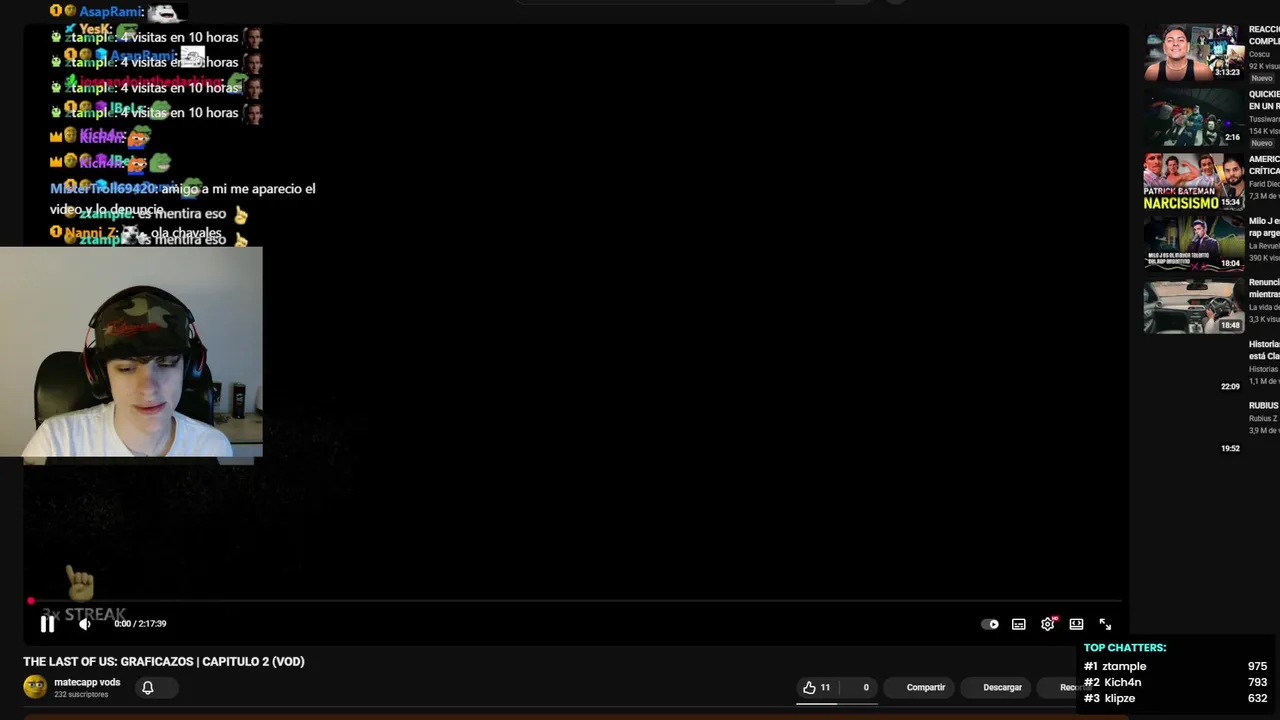The image size is (1280, 720).
Task: Open the car driving video thumbnail (18:48)
Action: (1194, 305)
